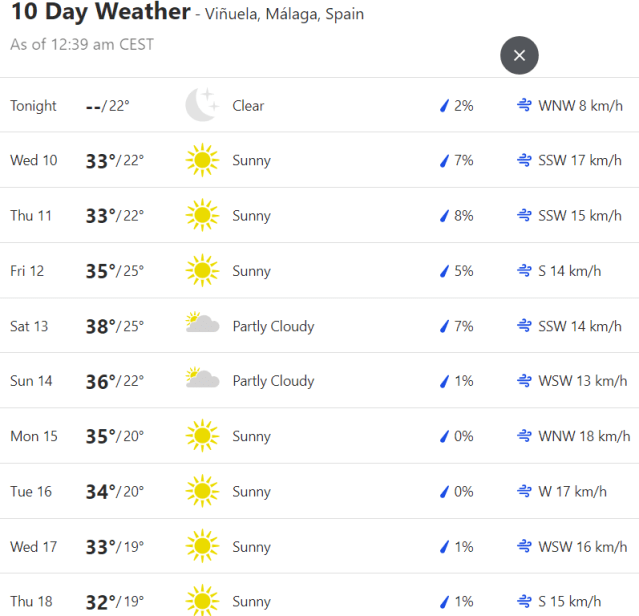Select the Sat 13 38° temperature
Screen dimensions: 639x616
click(x=101, y=326)
